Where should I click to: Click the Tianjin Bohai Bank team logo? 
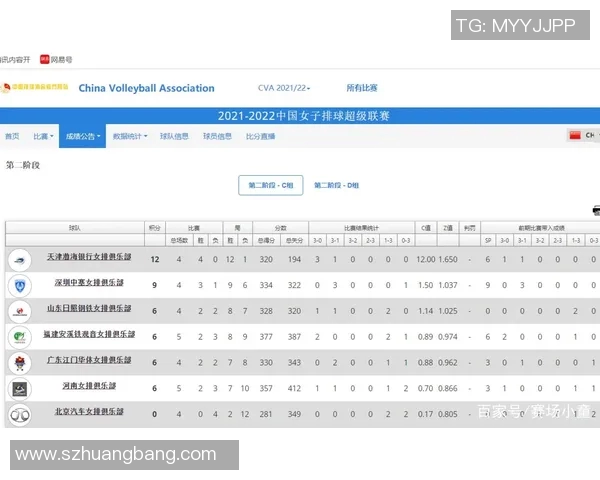(x=19, y=260)
